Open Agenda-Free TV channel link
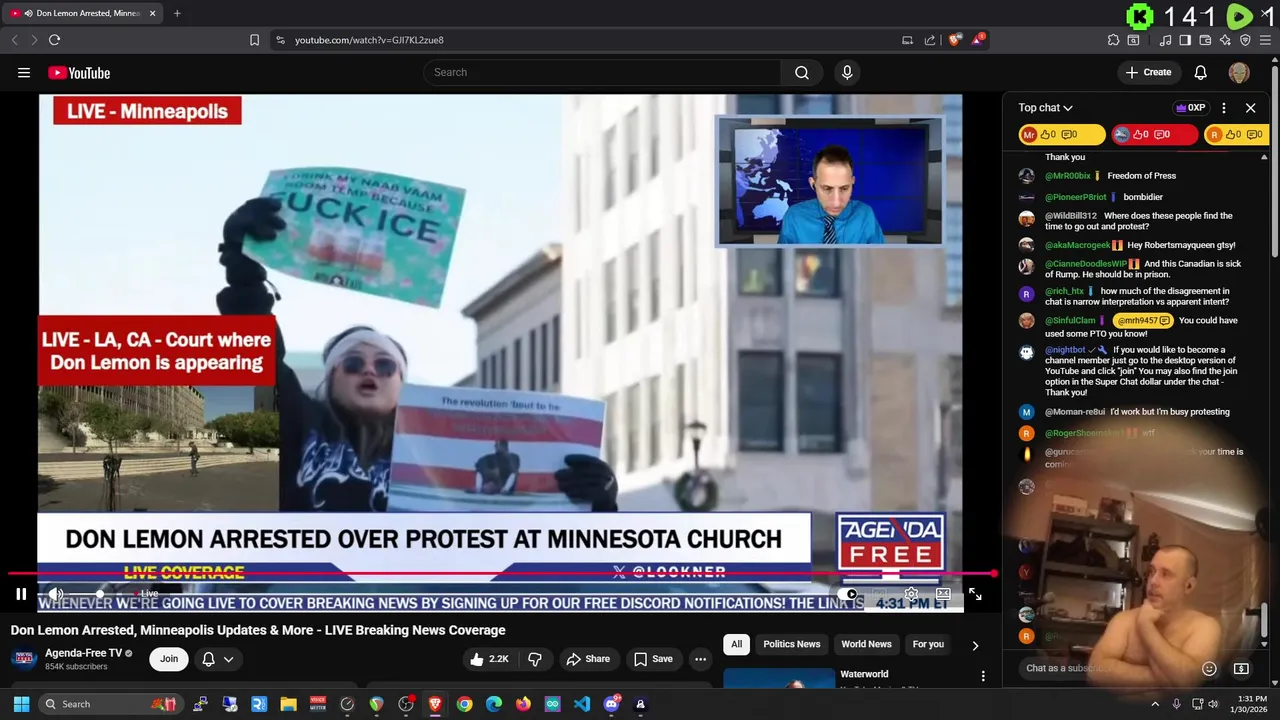The image size is (1280, 720). tap(83, 653)
